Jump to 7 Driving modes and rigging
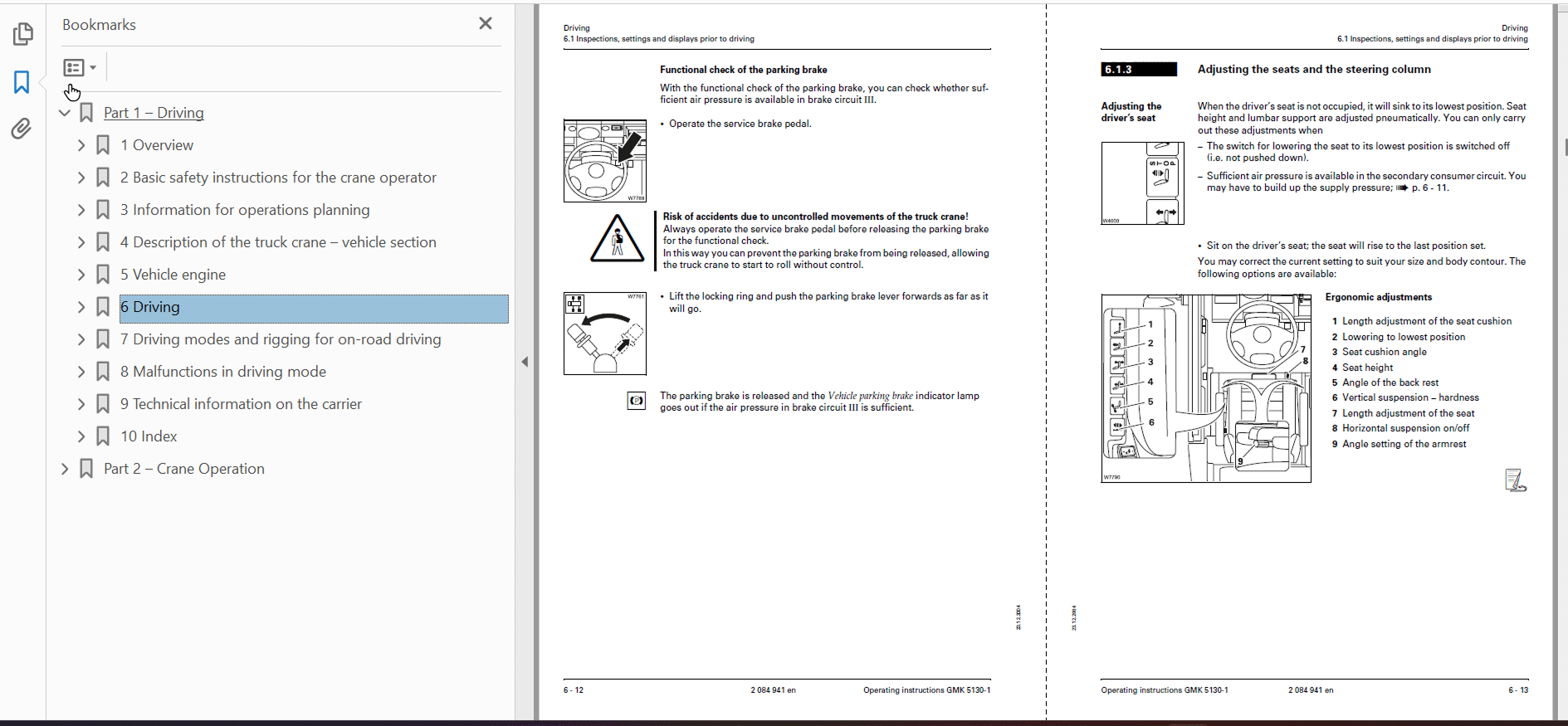Viewport: 1568px width, 726px height. click(281, 339)
